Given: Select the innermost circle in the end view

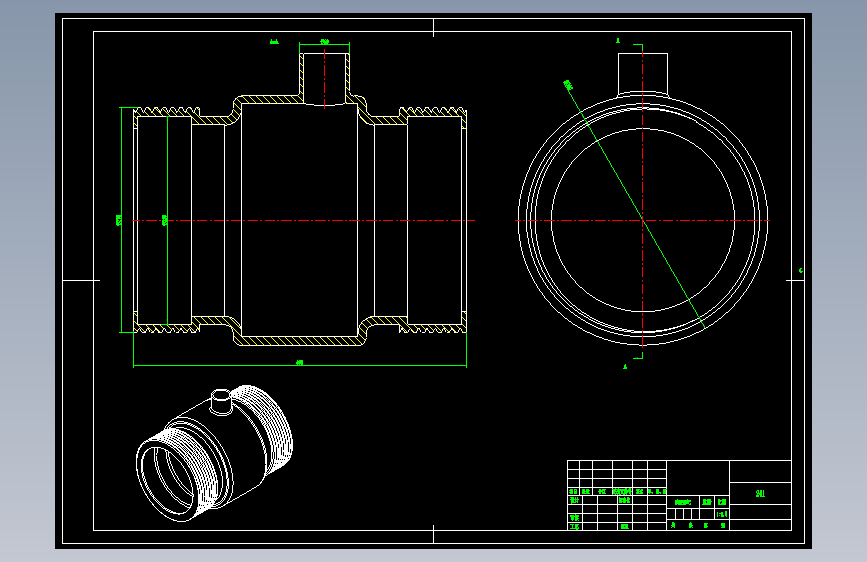Looking at the screenshot, I should coord(643,220).
